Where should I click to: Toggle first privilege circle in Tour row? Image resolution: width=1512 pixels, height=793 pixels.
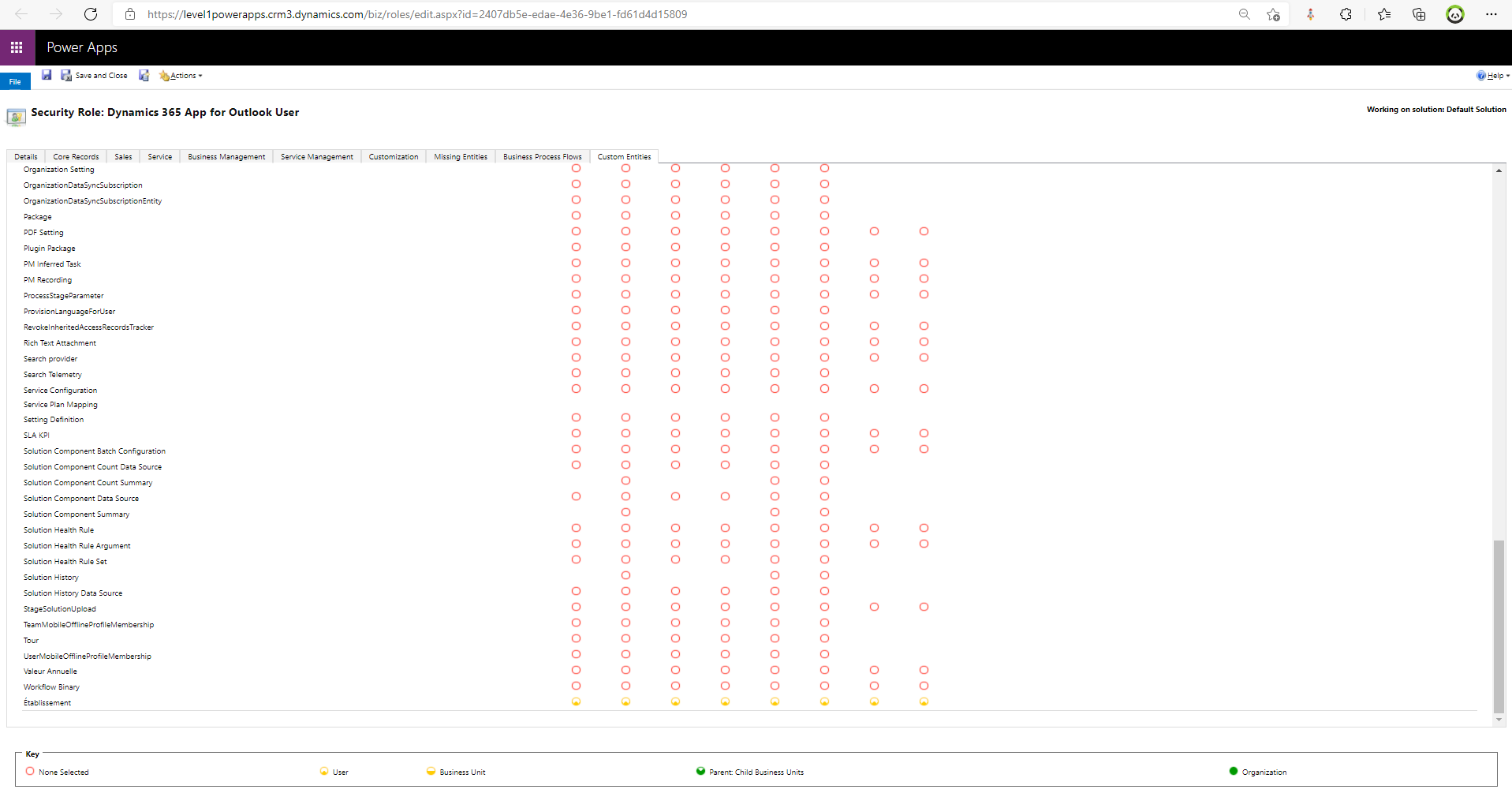coord(576,638)
